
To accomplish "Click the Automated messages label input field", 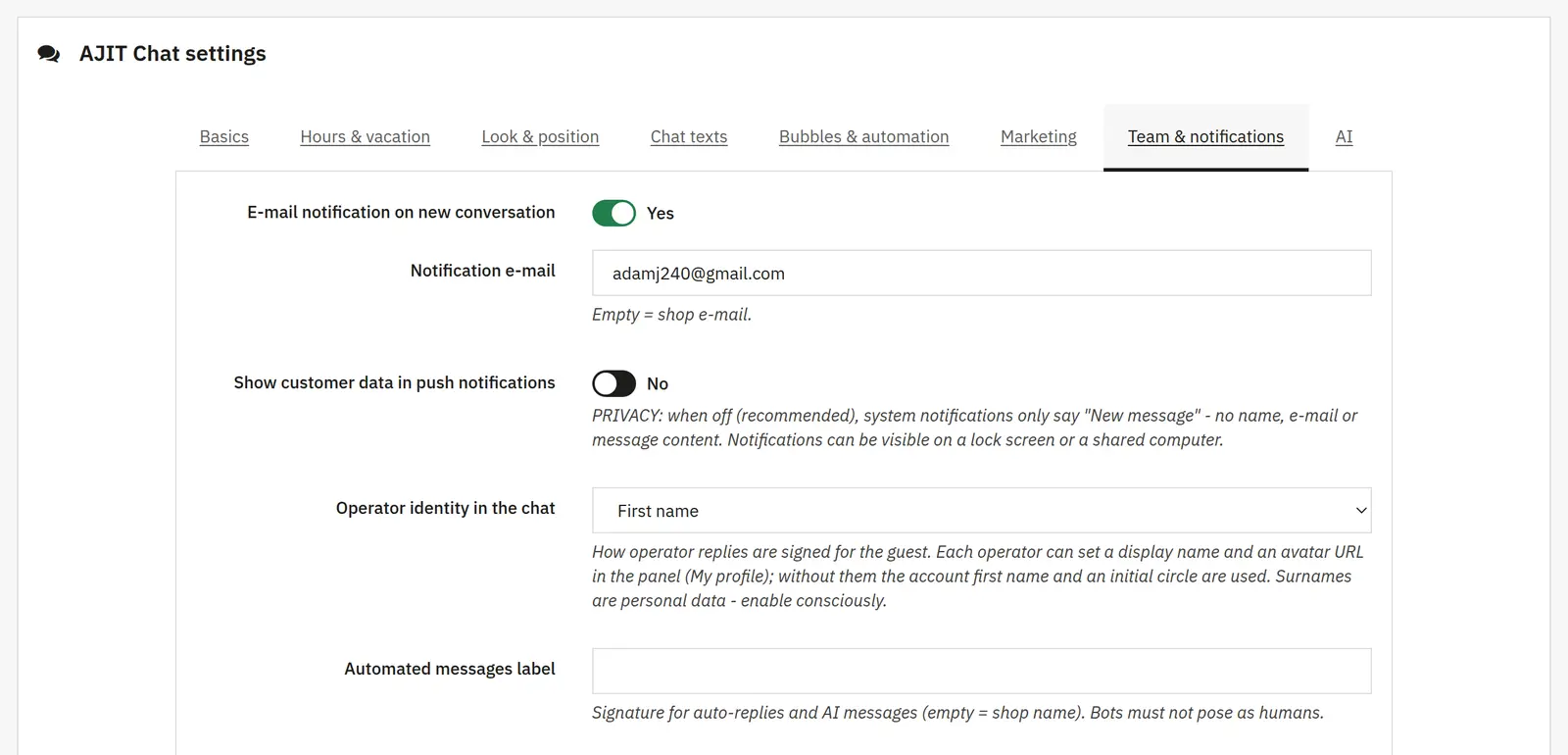I will coord(982,671).
